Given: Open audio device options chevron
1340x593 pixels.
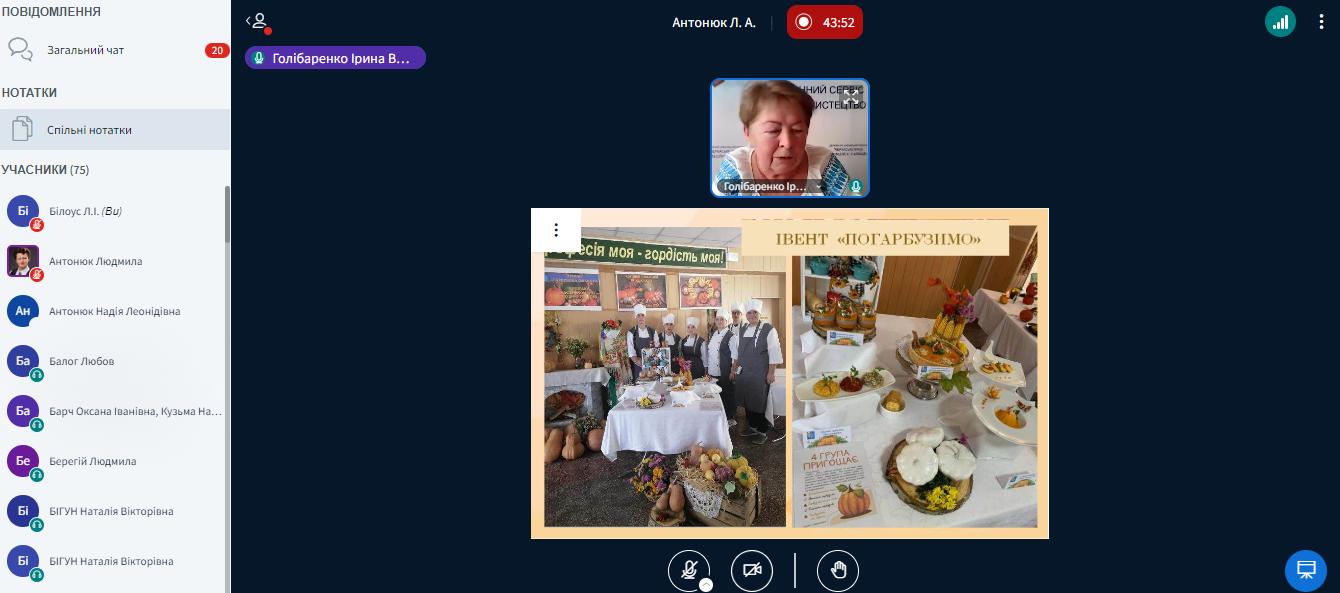Looking at the screenshot, I should click(x=706, y=585).
